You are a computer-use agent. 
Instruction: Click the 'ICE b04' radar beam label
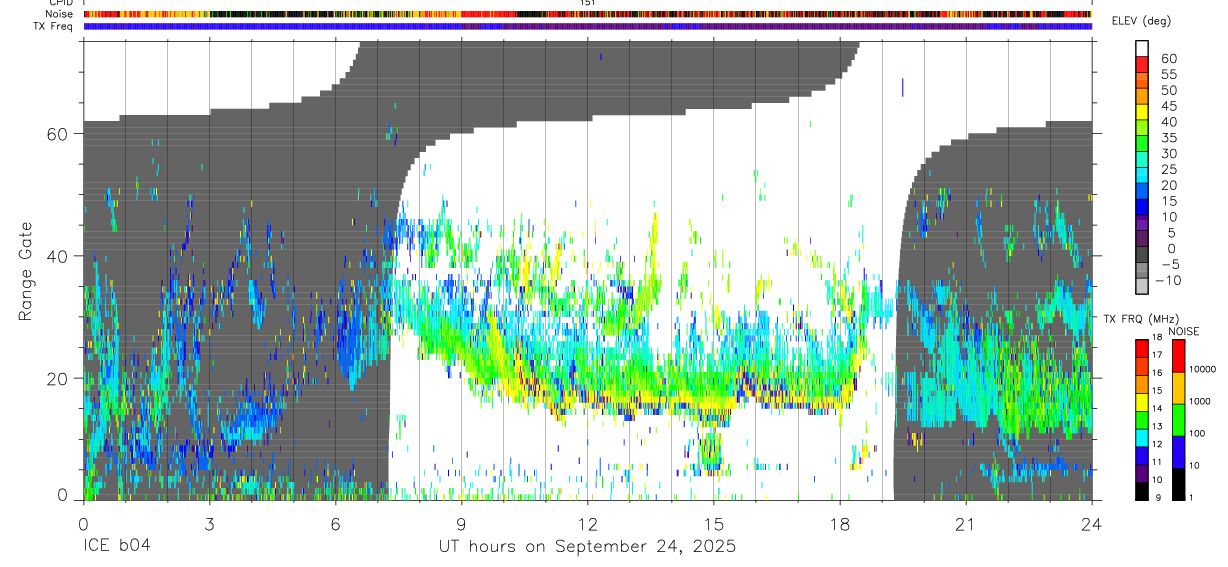(118, 547)
